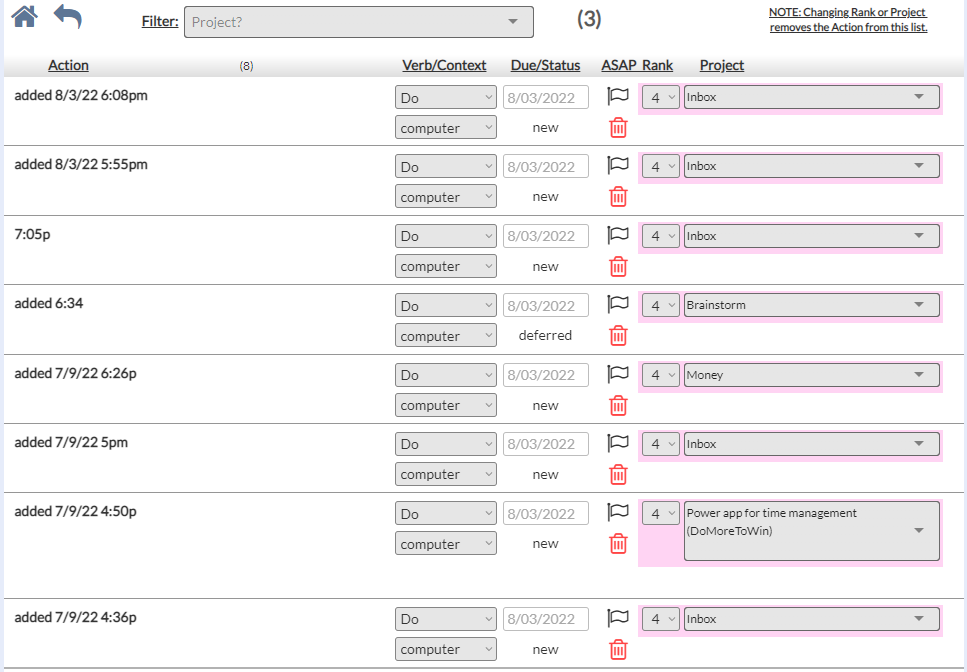Screen dimensions: 967x672
Task: Toggle ASAP flag on 'added 6:34' action
Action: click(x=618, y=305)
